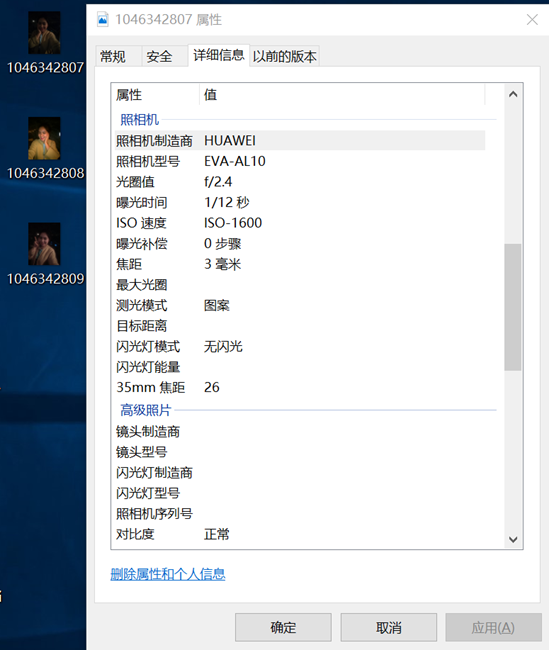Screen dimensions: 549x650
Task: Select the 镜头制造商 row
Action: [300, 432]
